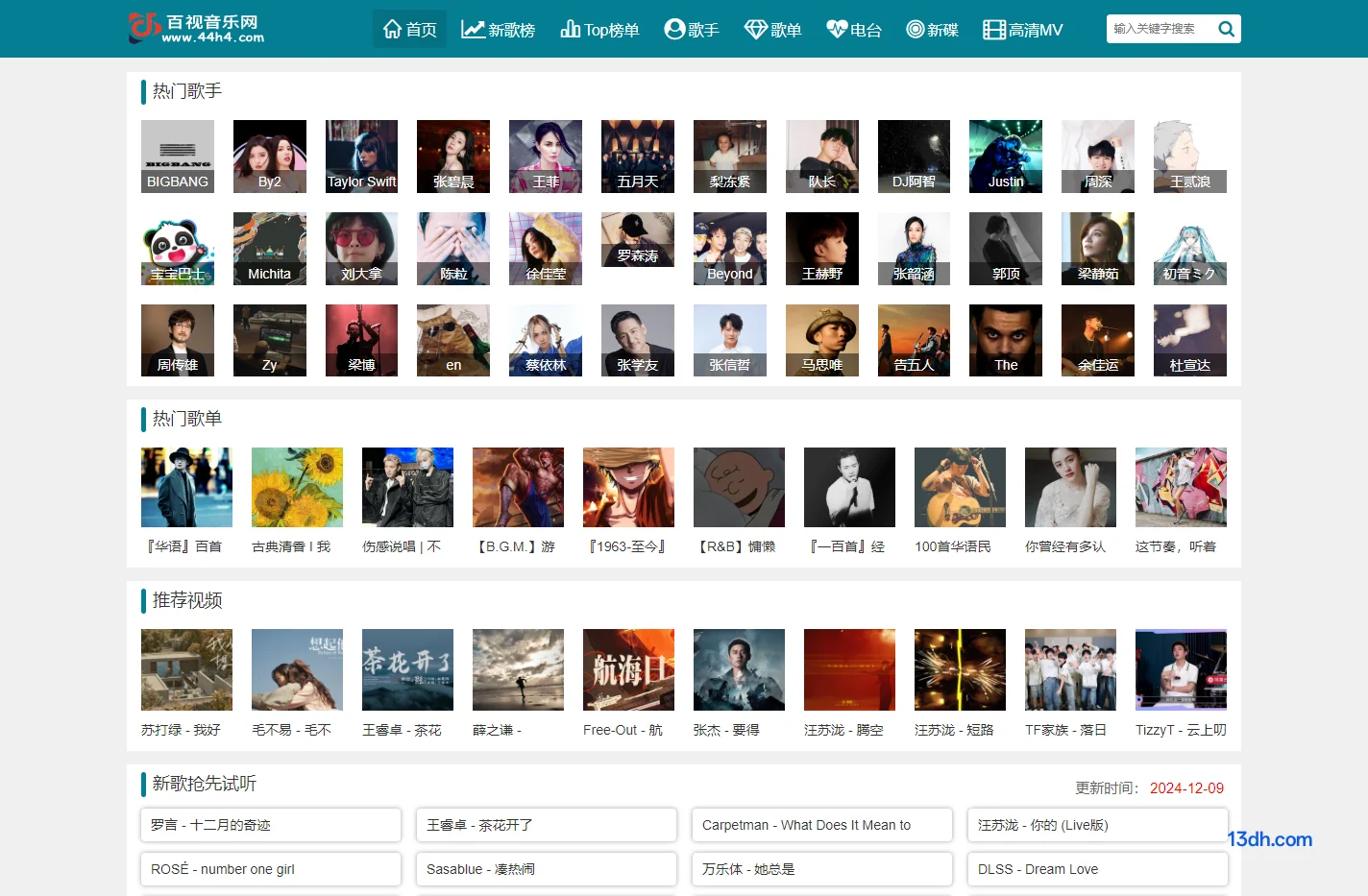
Task: Click the 汪苏泷 - 短路 video title
Action: coord(954,730)
